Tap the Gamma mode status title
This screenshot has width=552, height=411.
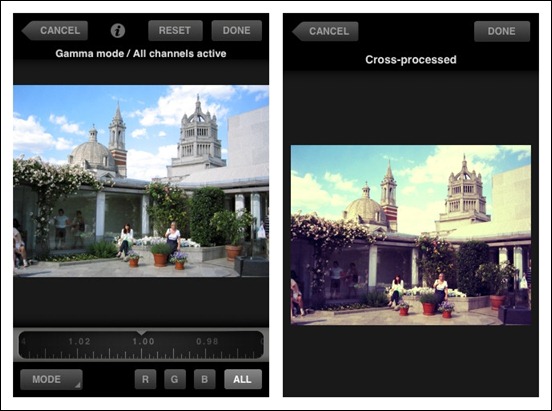click(141, 54)
